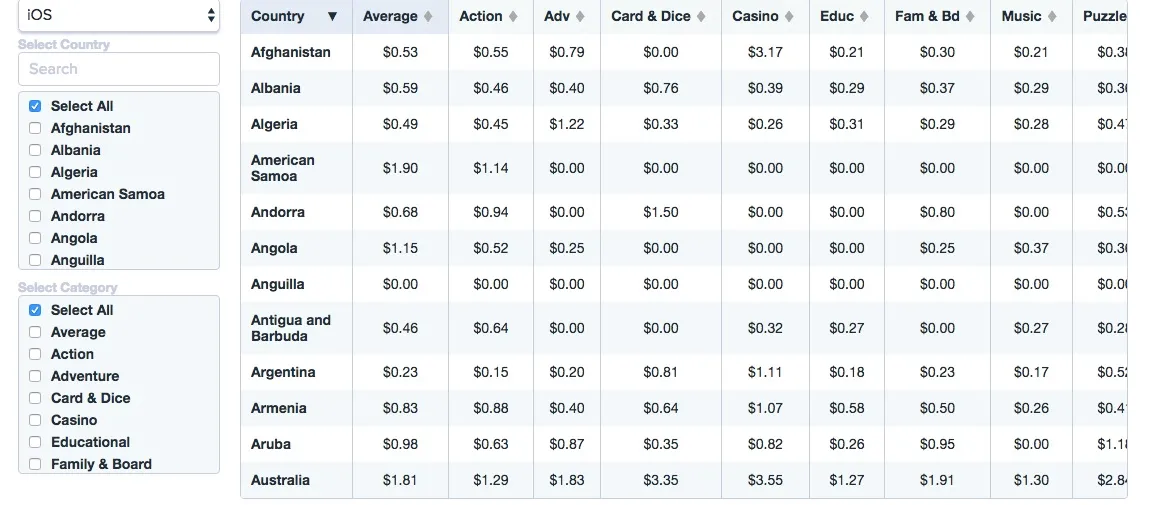Enable the Casino category checkbox
Viewport: 1163px width, 505px height.
(x=35, y=420)
